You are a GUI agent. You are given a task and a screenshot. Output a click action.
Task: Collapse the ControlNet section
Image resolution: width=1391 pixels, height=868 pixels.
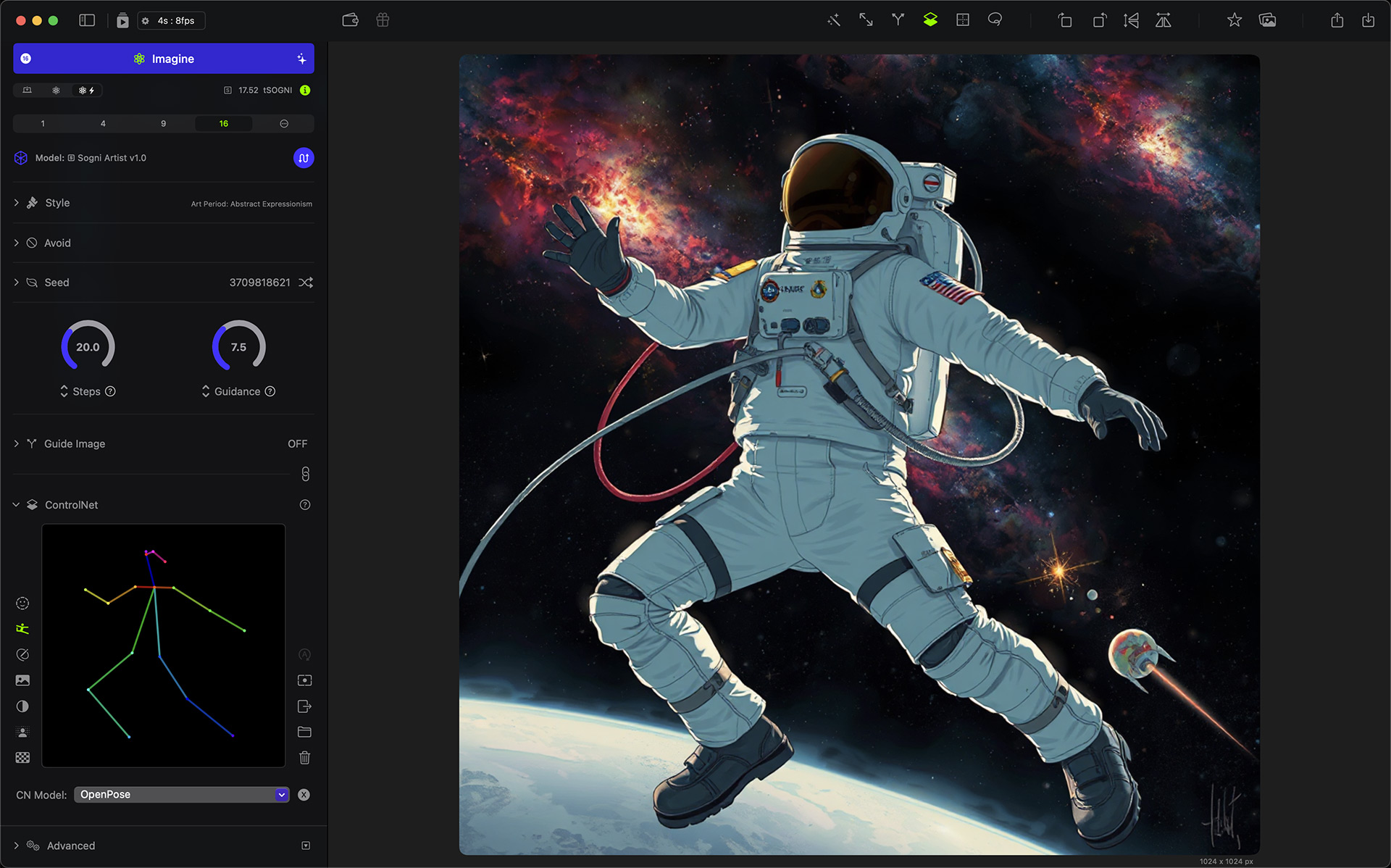click(x=16, y=505)
